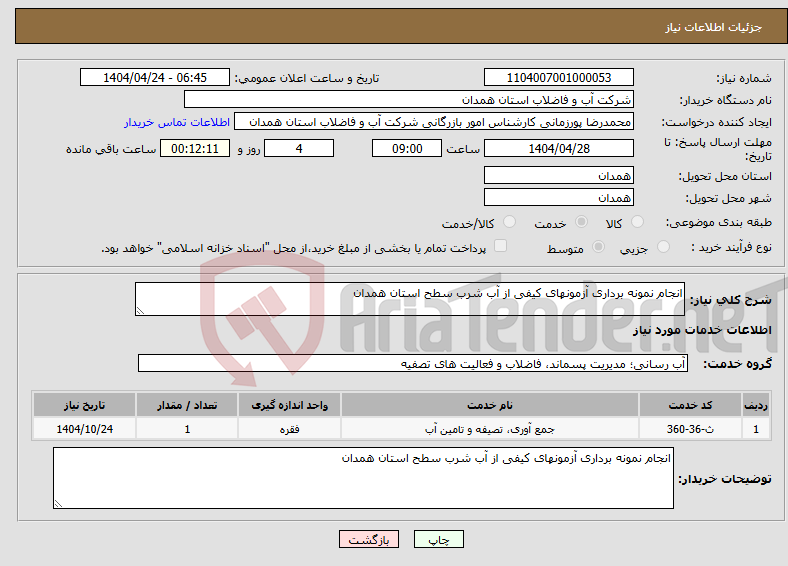This screenshot has height=566, width=788.
Task: Click the استان محل تحویل field
Action: point(558,175)
